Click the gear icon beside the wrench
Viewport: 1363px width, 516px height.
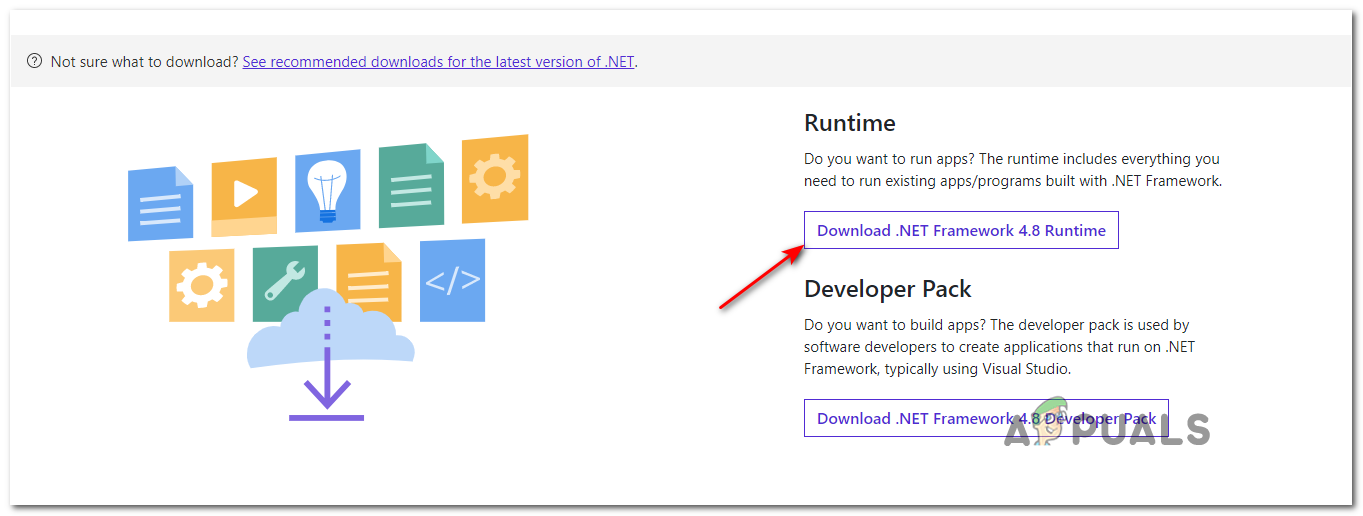[x=201, y=285]
